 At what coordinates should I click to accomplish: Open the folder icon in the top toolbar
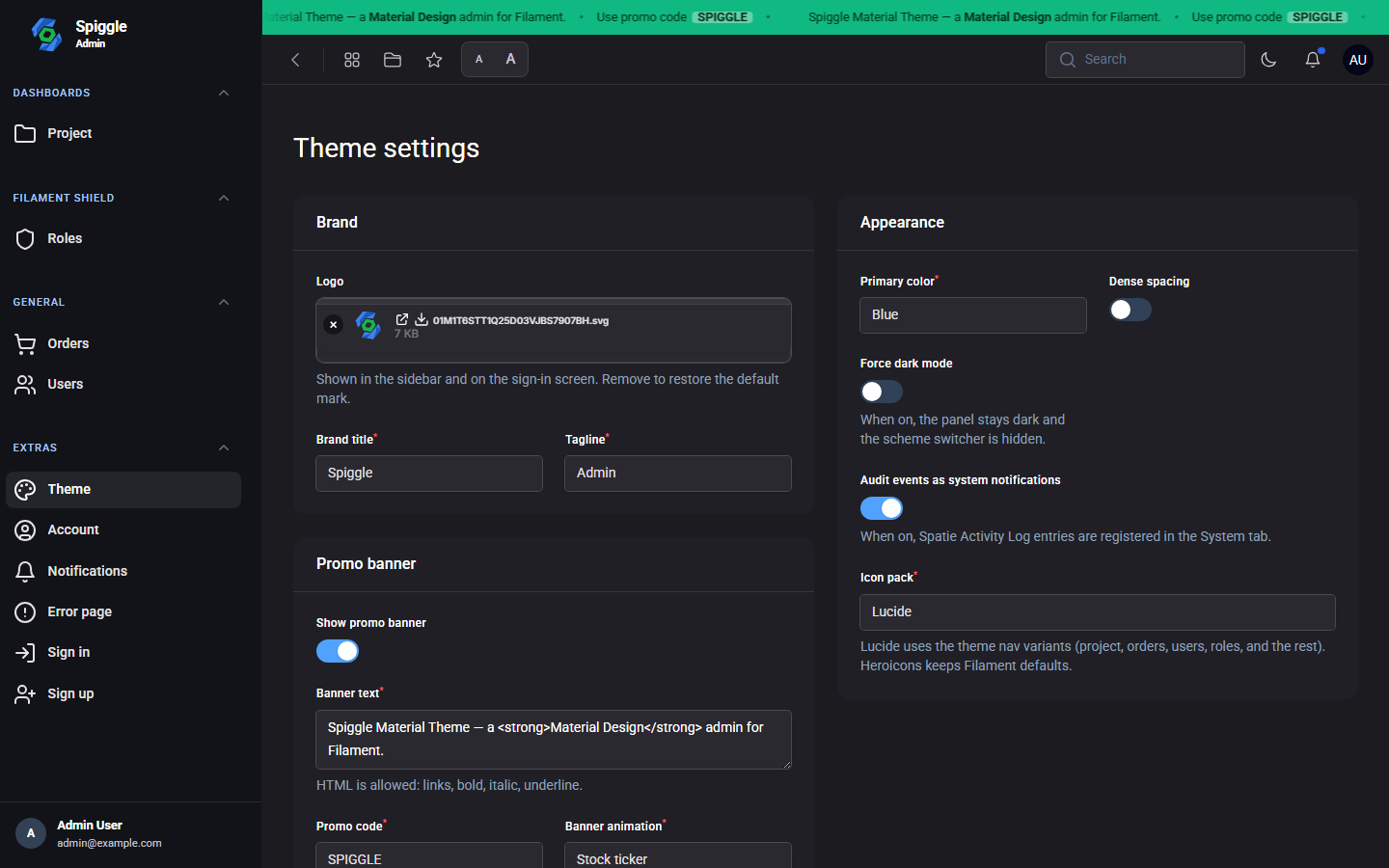pyautogui.click(x=393, y=60)
